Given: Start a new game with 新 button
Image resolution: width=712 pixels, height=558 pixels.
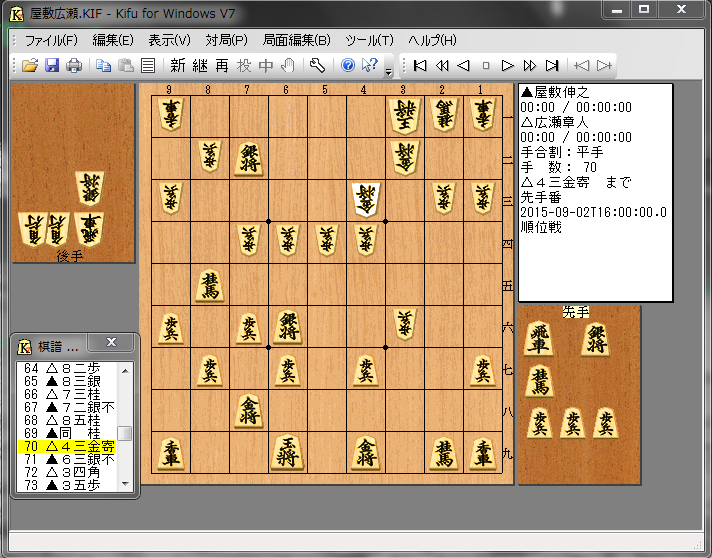Looking at the screenshot, I should (178, 65).
